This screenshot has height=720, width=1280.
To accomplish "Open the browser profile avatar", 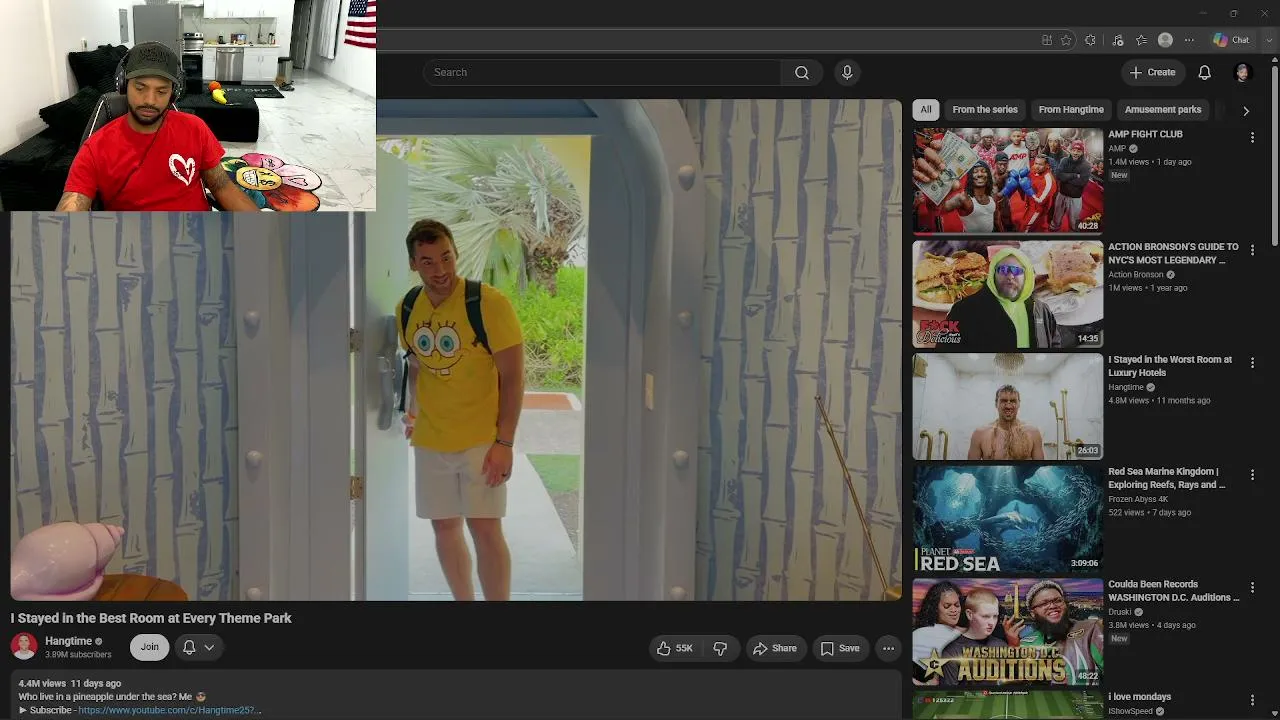I will pos(1165,40).
